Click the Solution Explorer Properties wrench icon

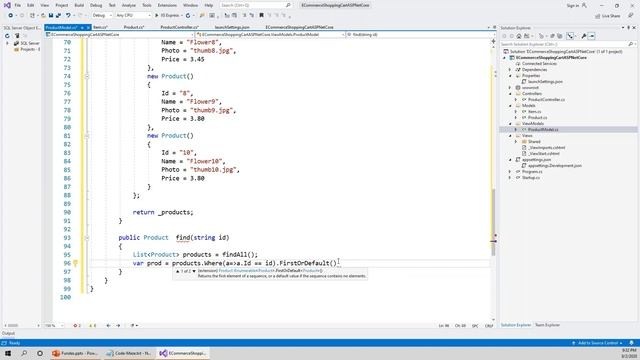(x=584, y=36)
